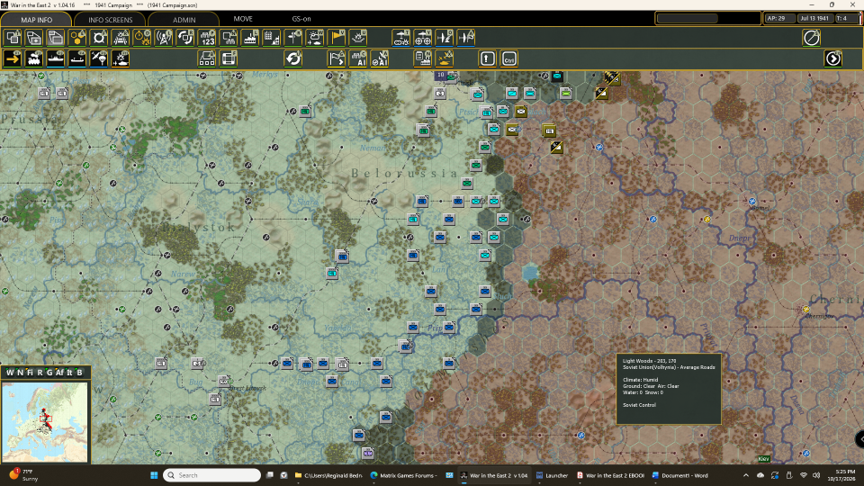864x486 pixels.
Task: Click the Sunny weather widget in taskbar
Action: [x=23, y=475]
